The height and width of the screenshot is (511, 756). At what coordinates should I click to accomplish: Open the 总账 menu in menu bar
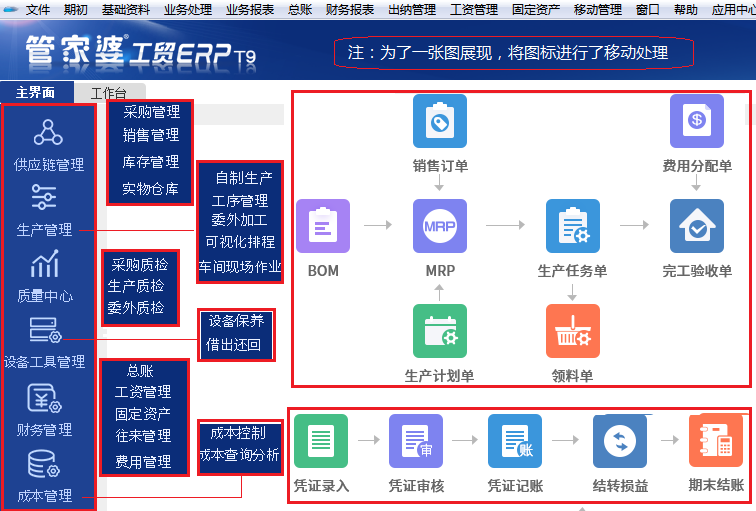(300, 10)
